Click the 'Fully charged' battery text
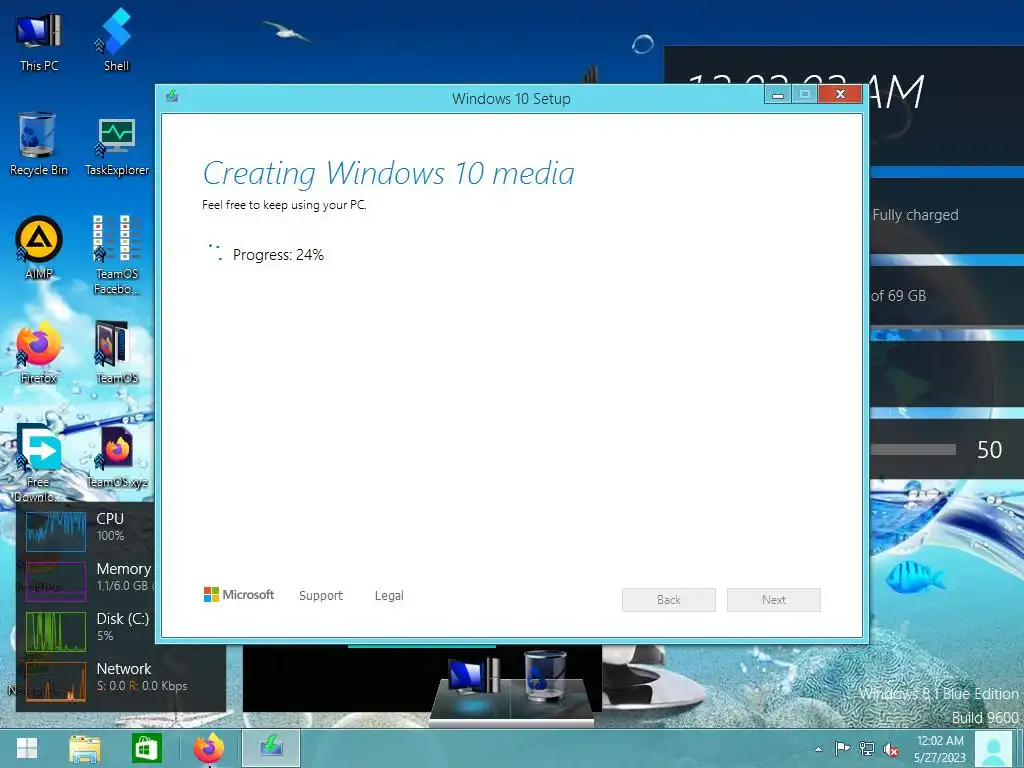This screenshot has width=1024, height=768. (x=916, y=215)
